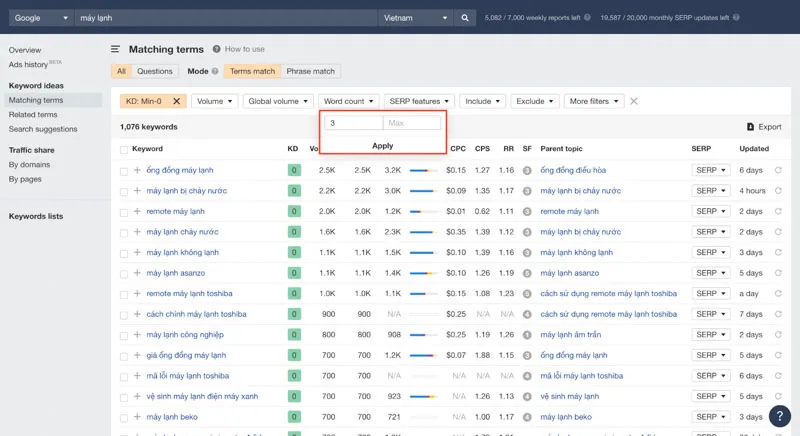Expand the SERP features filter
The width and height of the screenshot is (800, 436).
click(x=420, y=101)
